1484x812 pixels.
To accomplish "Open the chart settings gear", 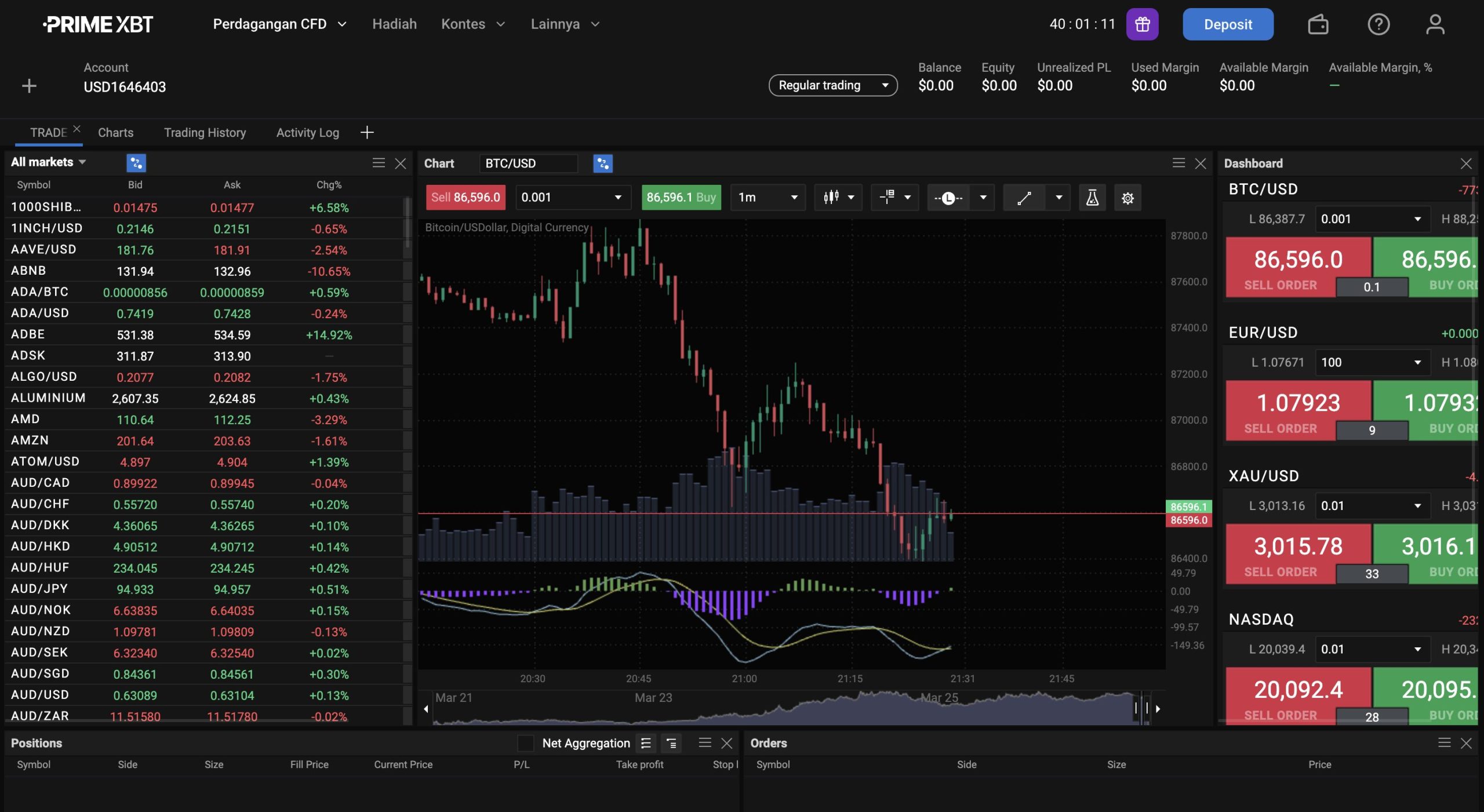I will (x=1127, y=197).
